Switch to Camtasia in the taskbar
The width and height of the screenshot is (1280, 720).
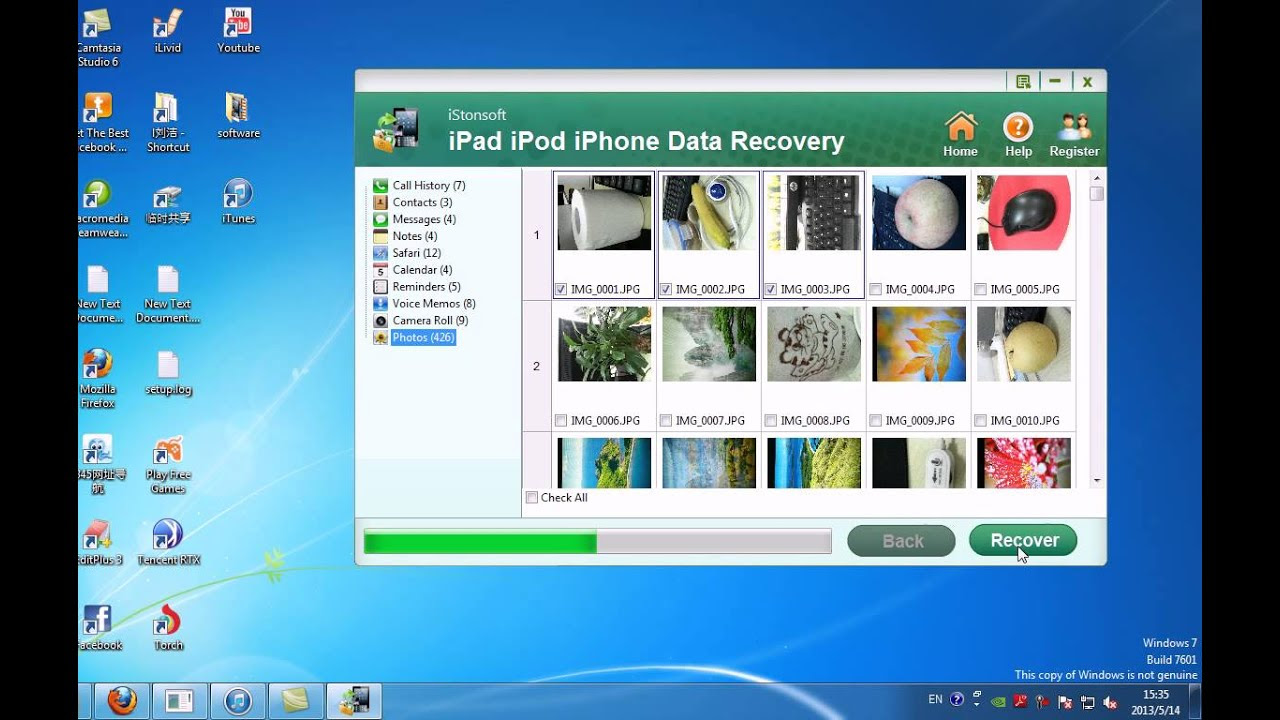296,701
